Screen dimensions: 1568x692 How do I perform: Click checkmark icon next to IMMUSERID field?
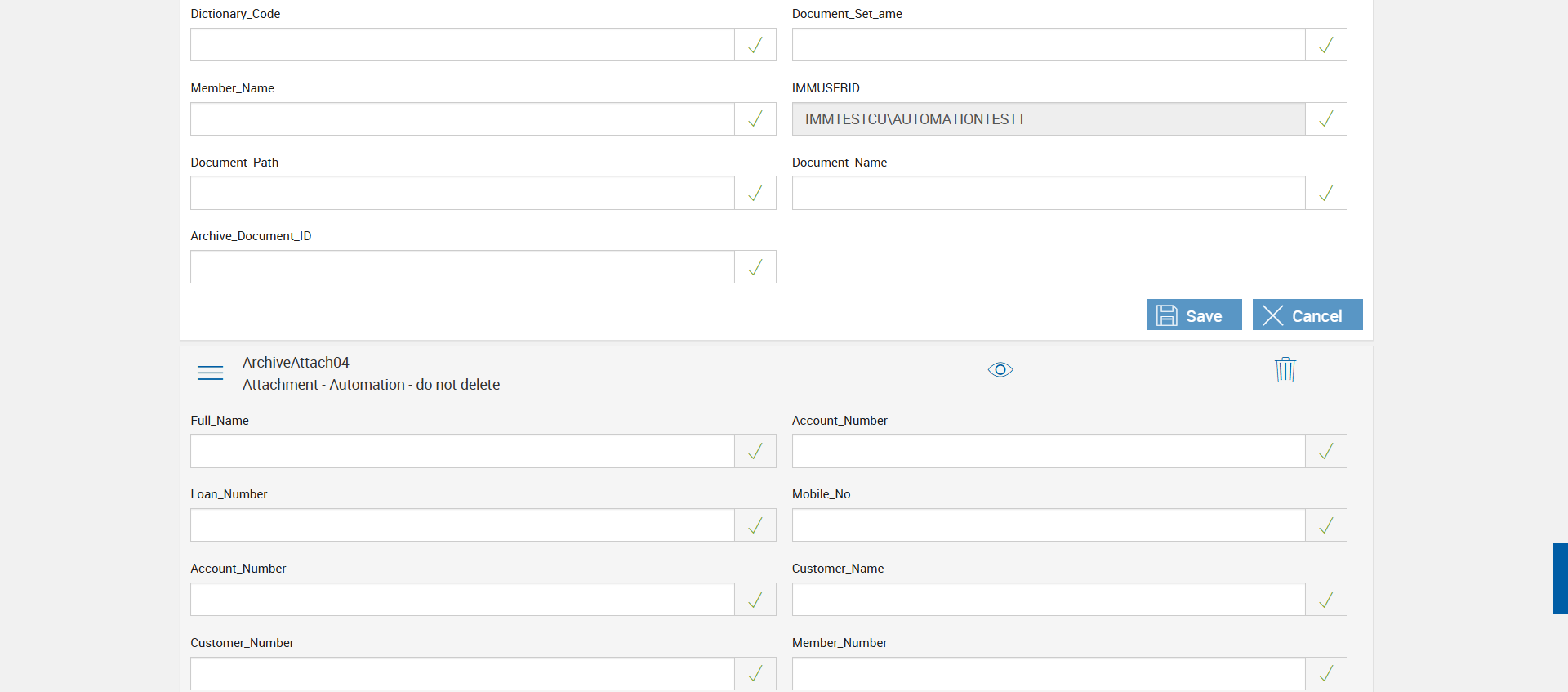click(x=1326, y=119)
